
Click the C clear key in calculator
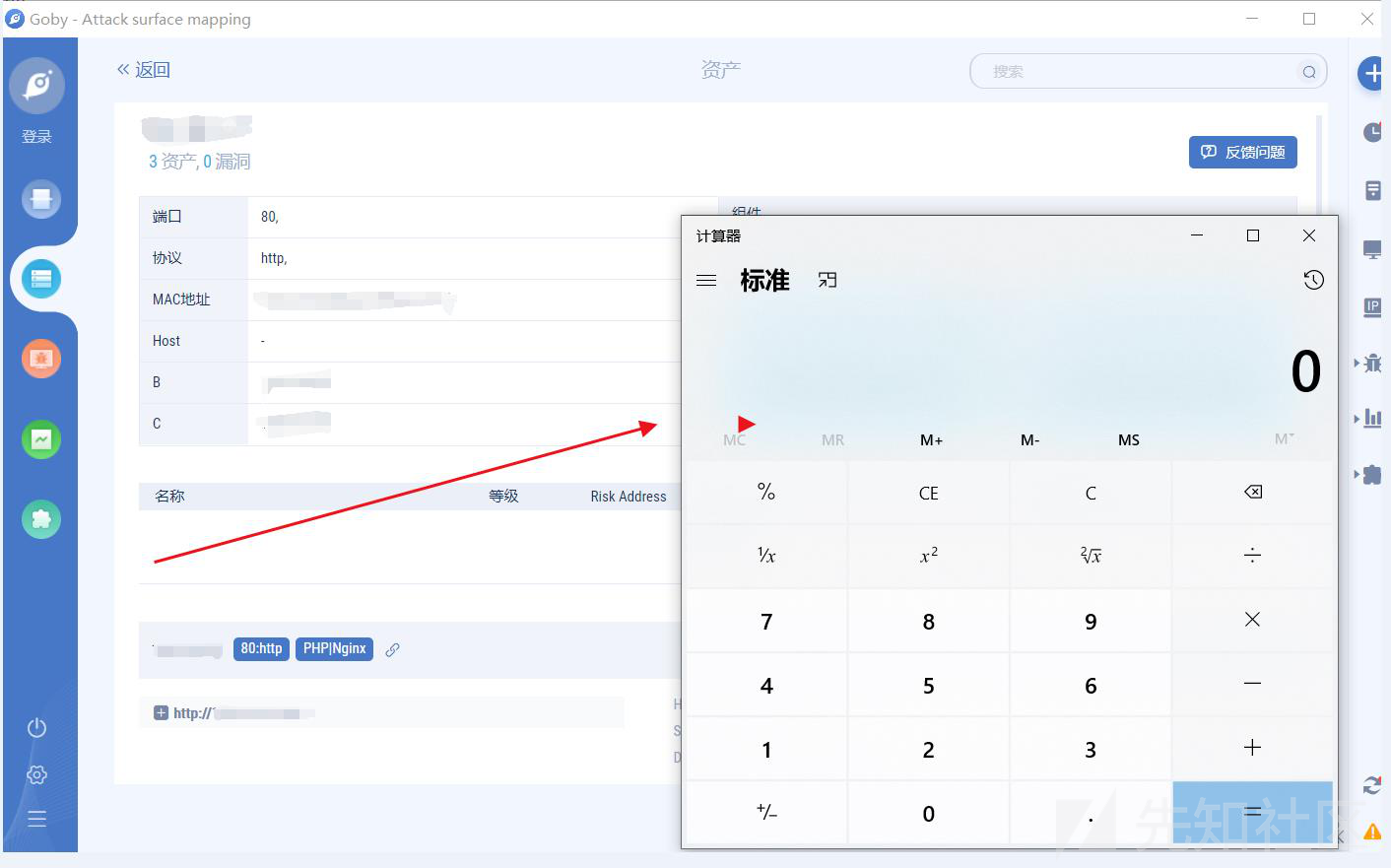(x=1091, y=493)
